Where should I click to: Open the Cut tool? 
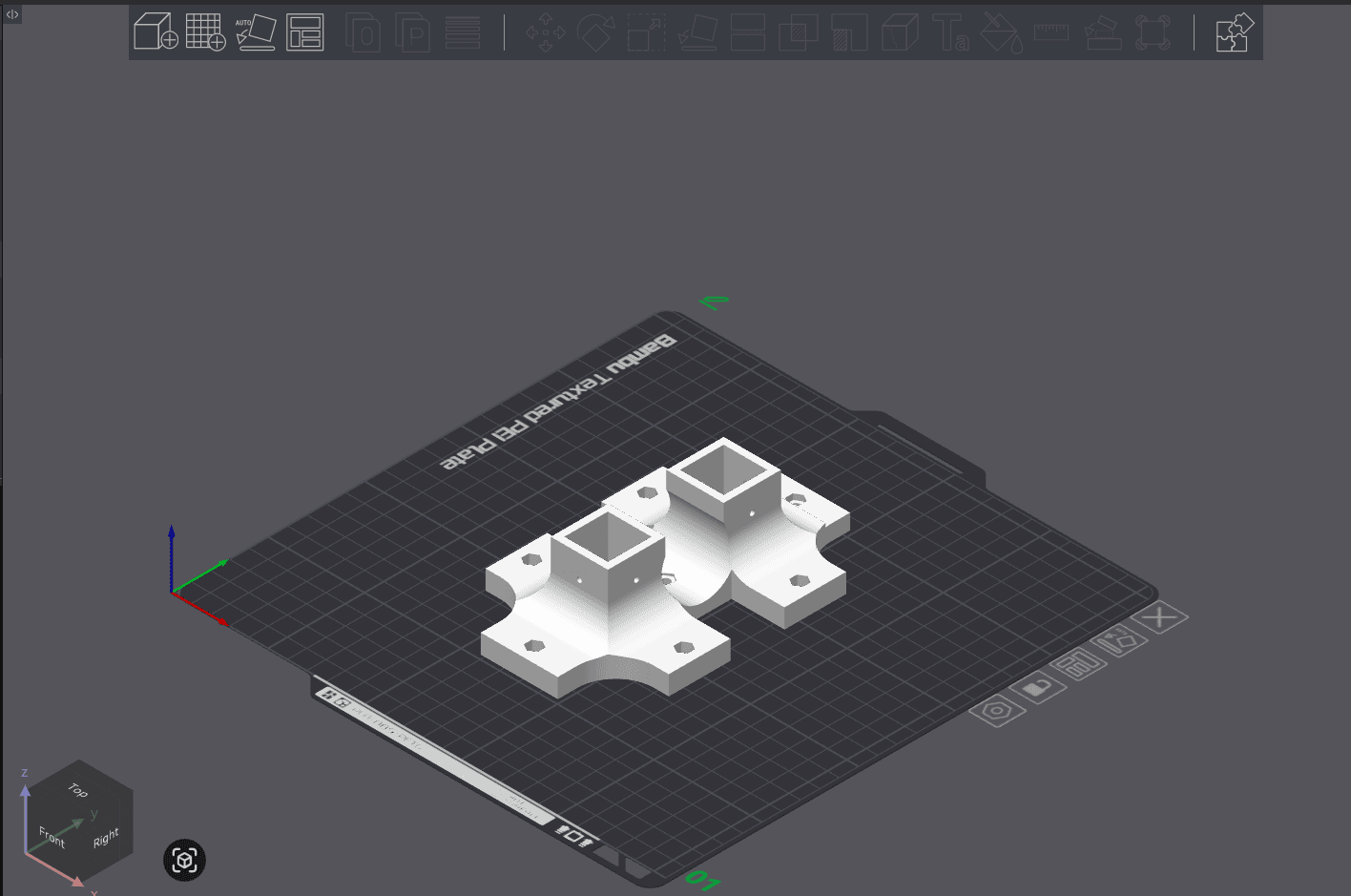click(x=747, y=31)
